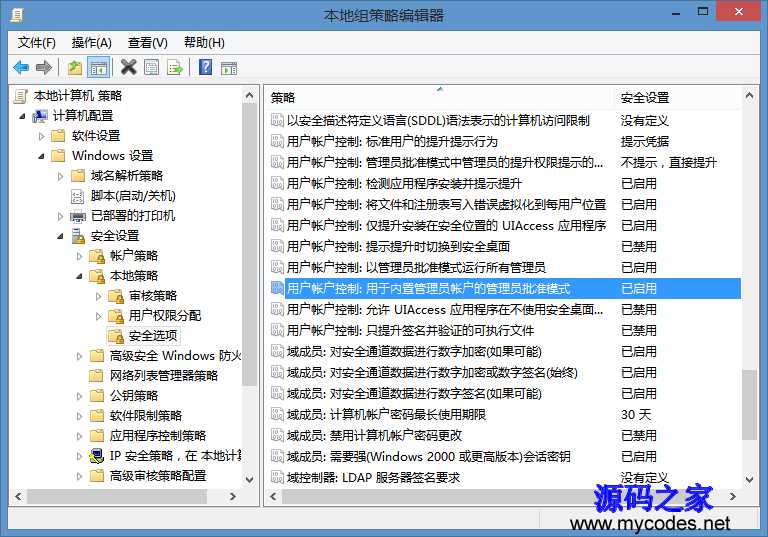Click tree pane horizontal scrollbar right arrow
Viewport: 768px width, 537px height.
(233, 496)
